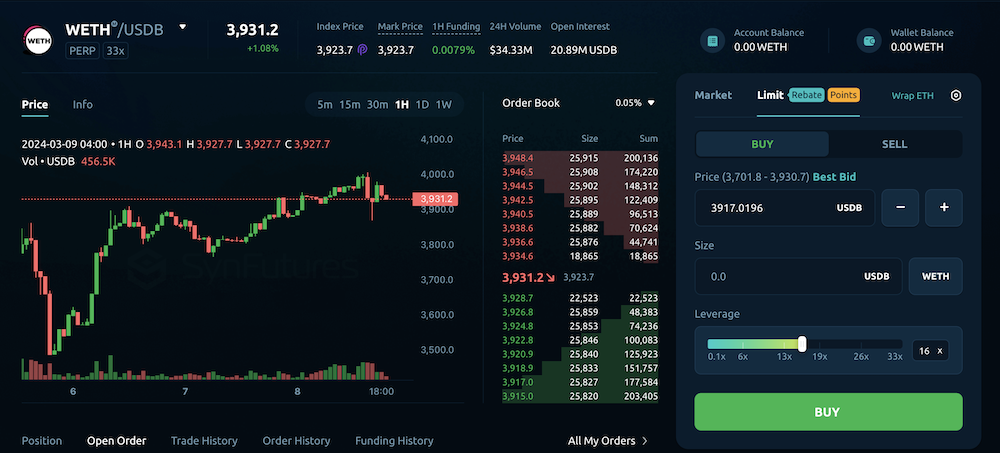Open the Trade History tab

[x=204, y=441]
